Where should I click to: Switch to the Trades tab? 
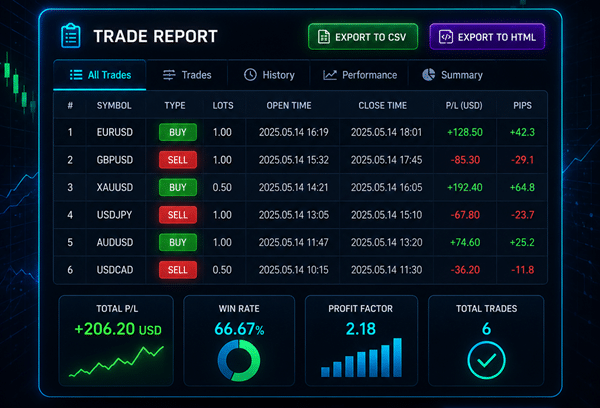click(187, 75)
